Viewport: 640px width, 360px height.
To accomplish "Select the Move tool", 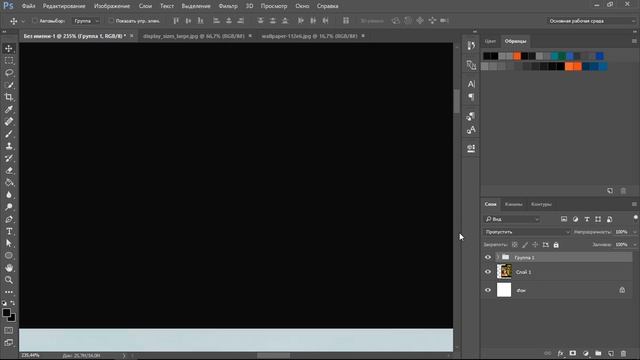I will (9, 49).
